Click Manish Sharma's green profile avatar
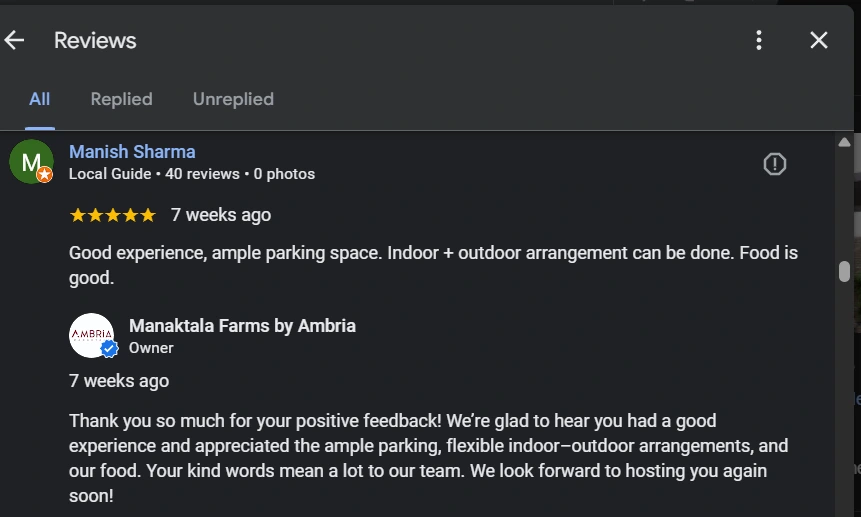This screenshot has width=861, height=517. (x=29, y=160)
